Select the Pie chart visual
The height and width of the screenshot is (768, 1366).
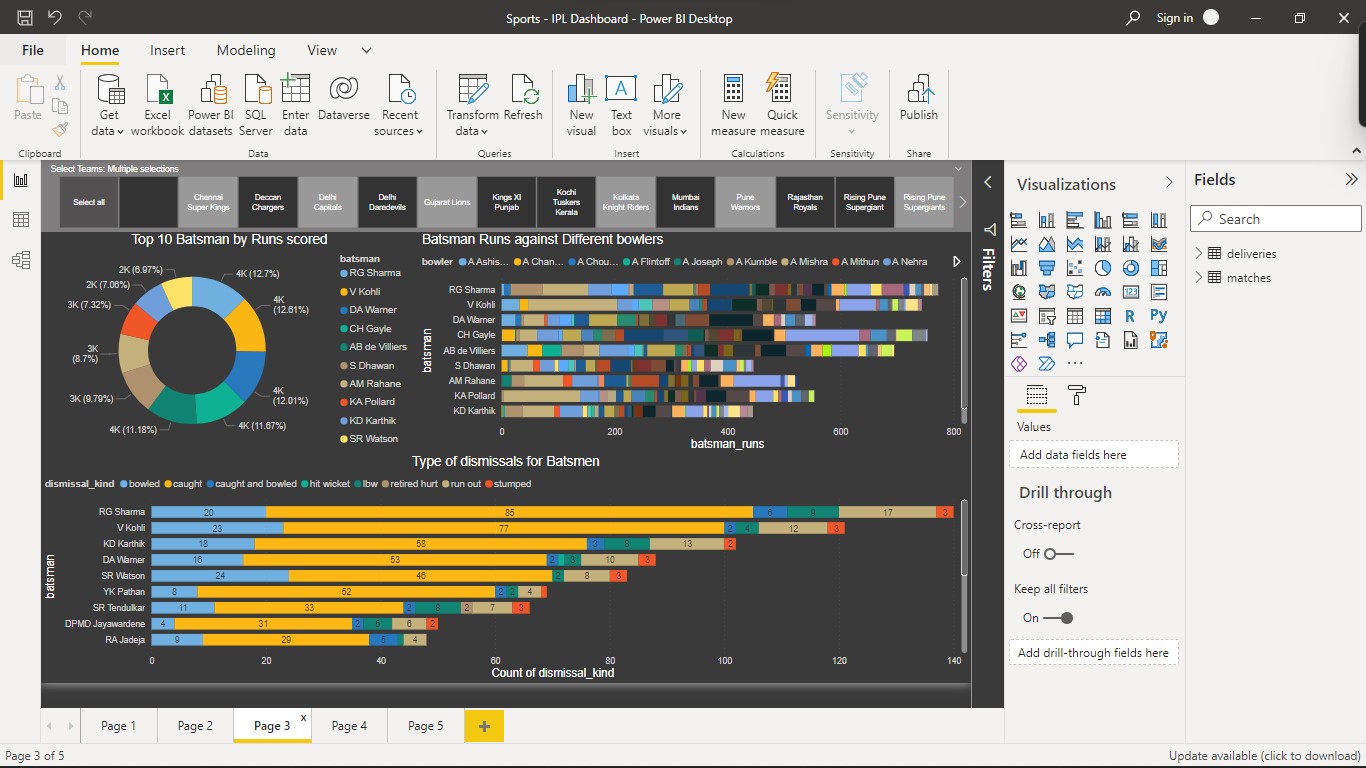[x=1103, y=268]
